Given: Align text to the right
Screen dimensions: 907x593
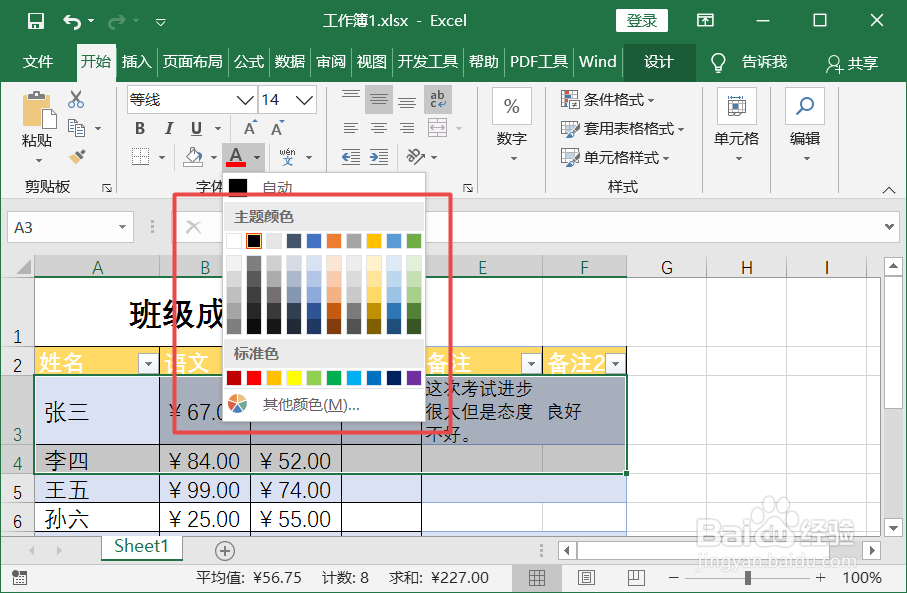Looking at the screenshot, I should click(407, 128).
